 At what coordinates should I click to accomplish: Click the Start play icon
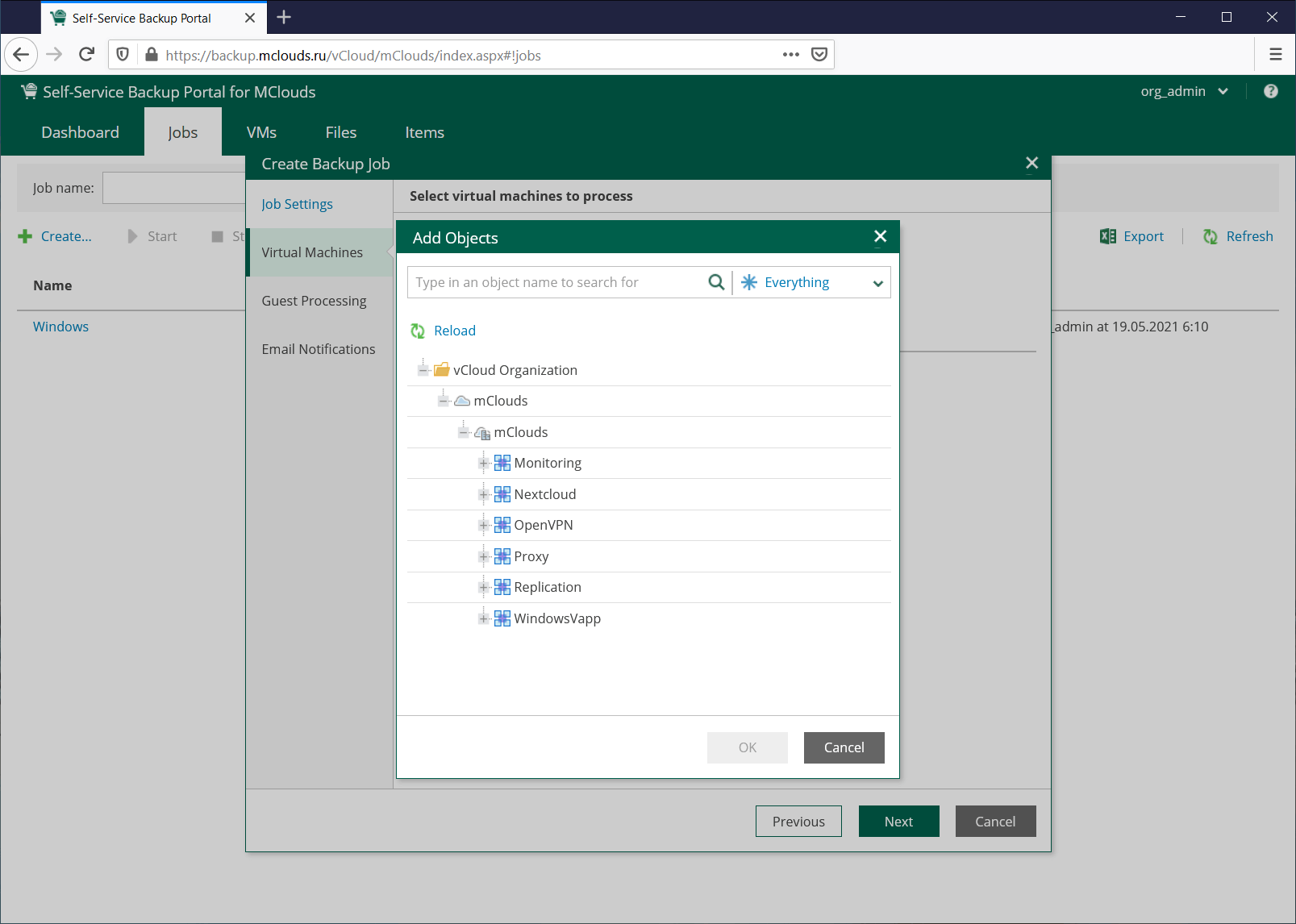tap(132, 236)
